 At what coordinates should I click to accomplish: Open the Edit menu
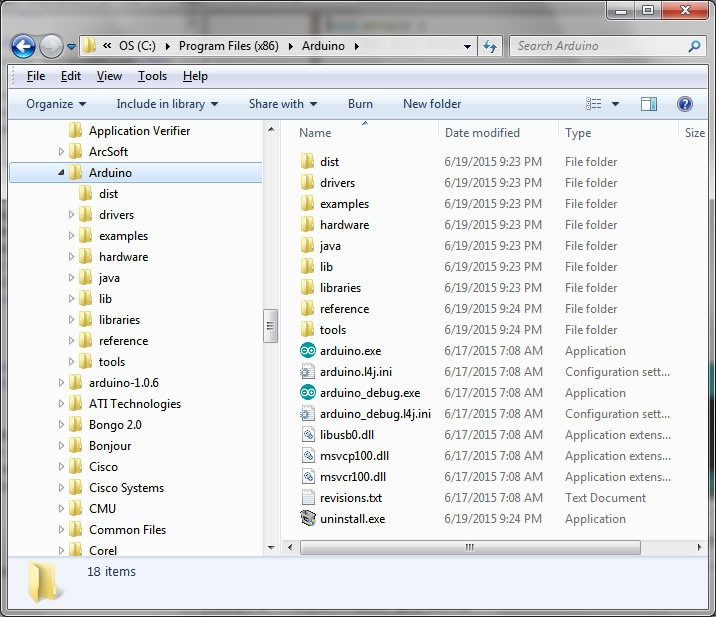pyautogui.click(x=71, y=76)
